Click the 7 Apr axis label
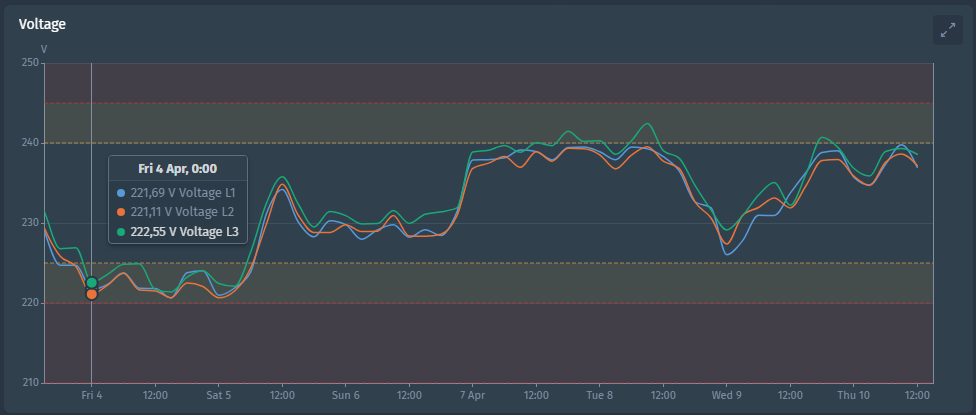 click(473, 395)
